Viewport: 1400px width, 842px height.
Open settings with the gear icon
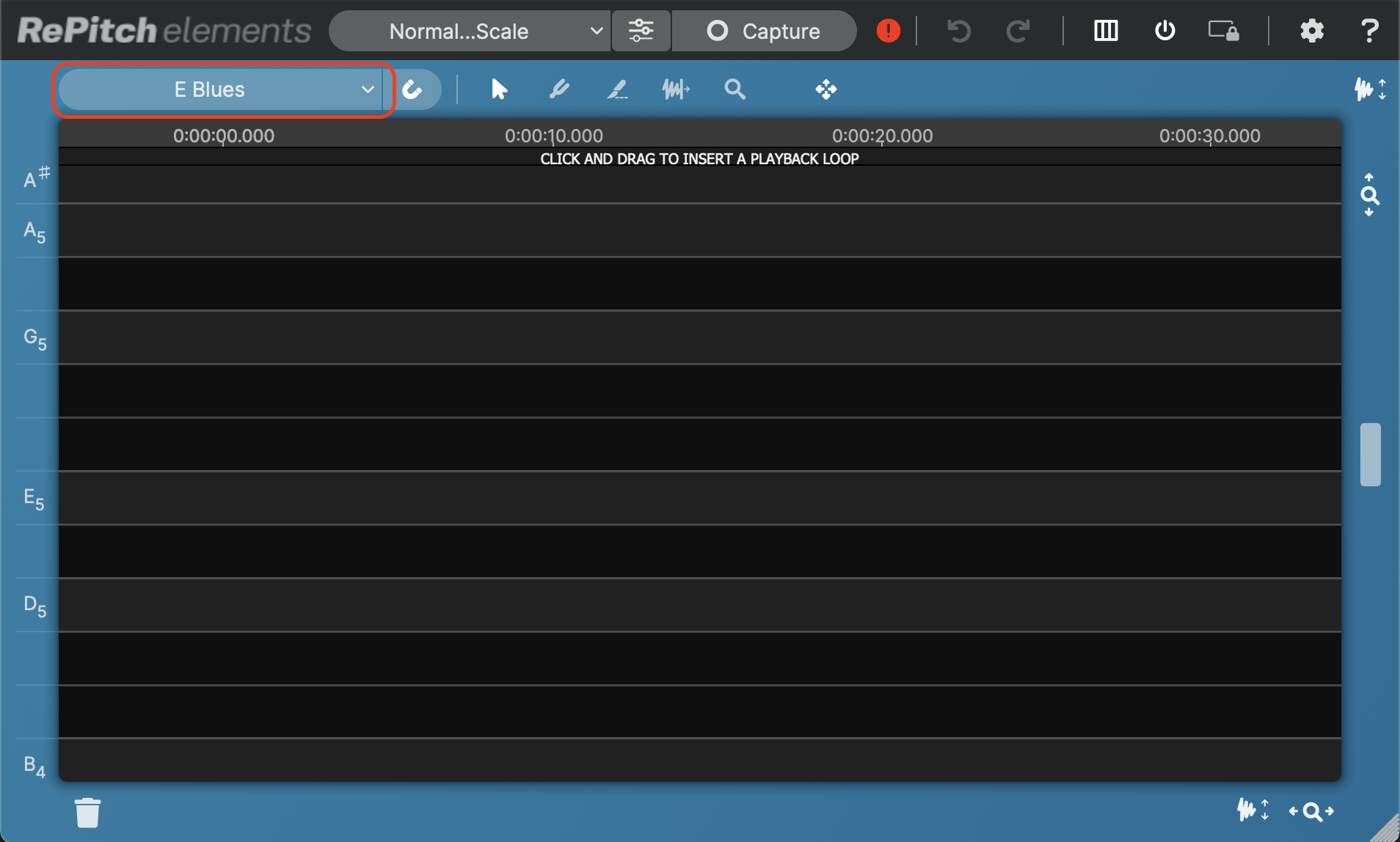pos(1311,31)
